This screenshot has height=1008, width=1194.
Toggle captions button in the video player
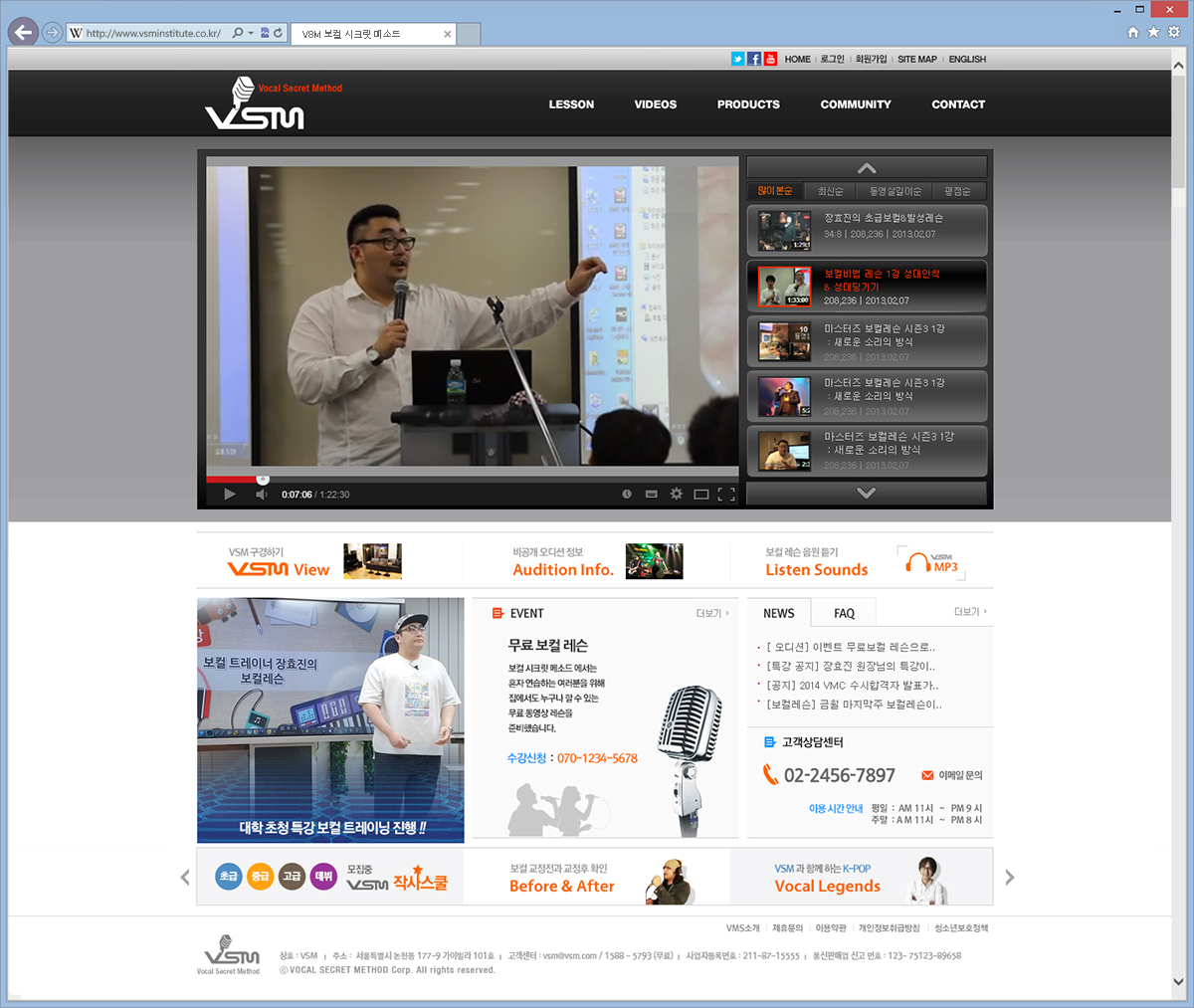click(652, 495)
